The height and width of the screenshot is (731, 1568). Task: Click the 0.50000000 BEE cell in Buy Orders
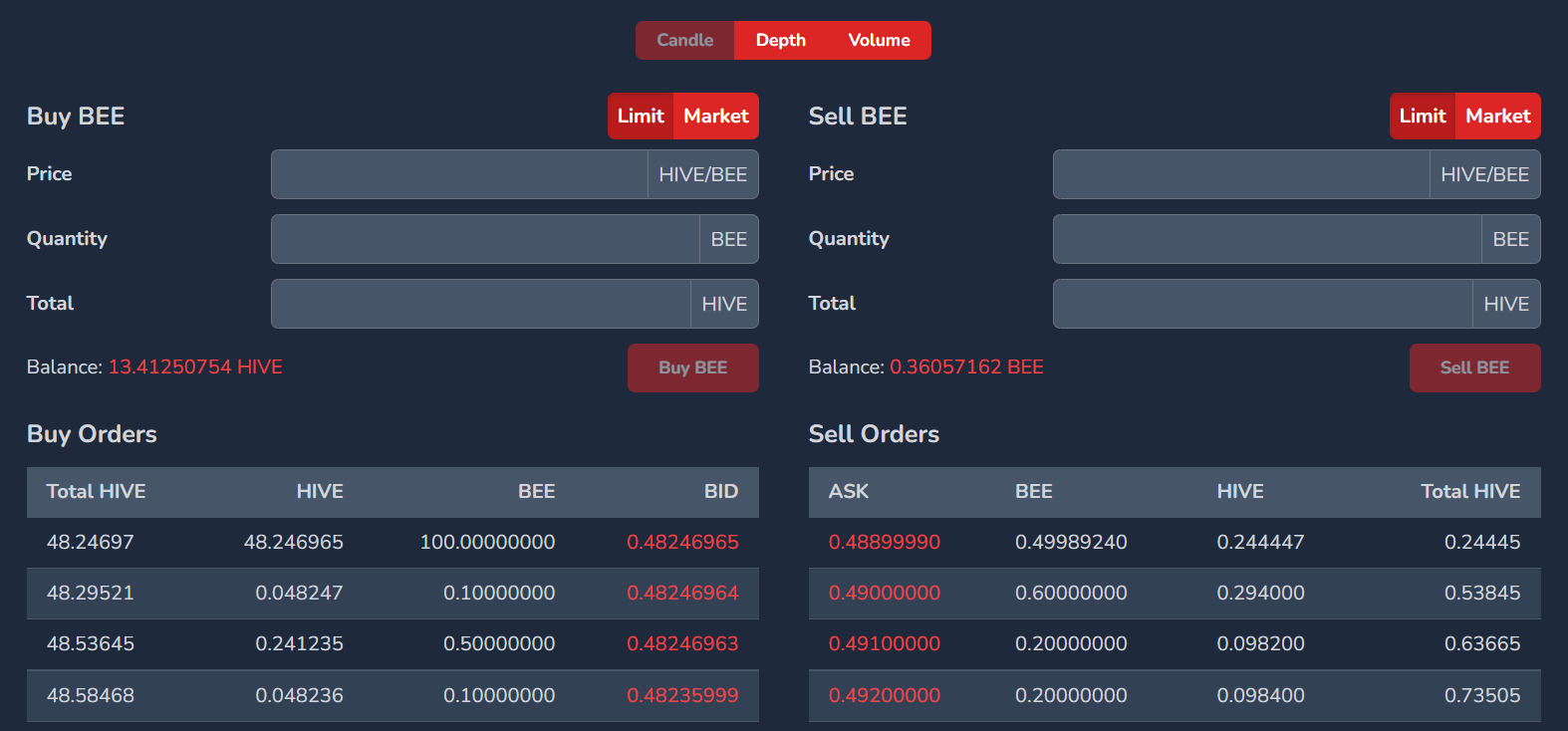499,644
